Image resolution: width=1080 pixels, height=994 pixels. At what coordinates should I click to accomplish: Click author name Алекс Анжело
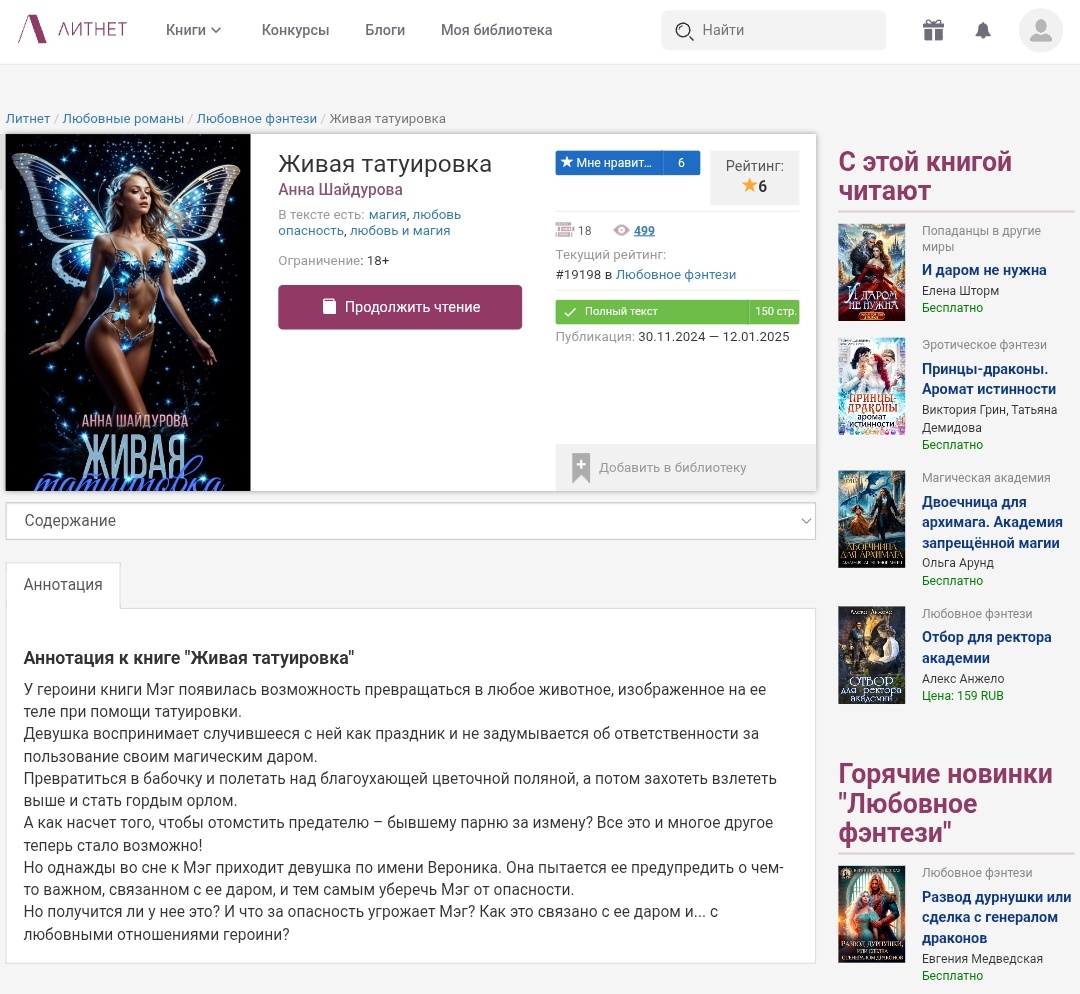[963, 679]
